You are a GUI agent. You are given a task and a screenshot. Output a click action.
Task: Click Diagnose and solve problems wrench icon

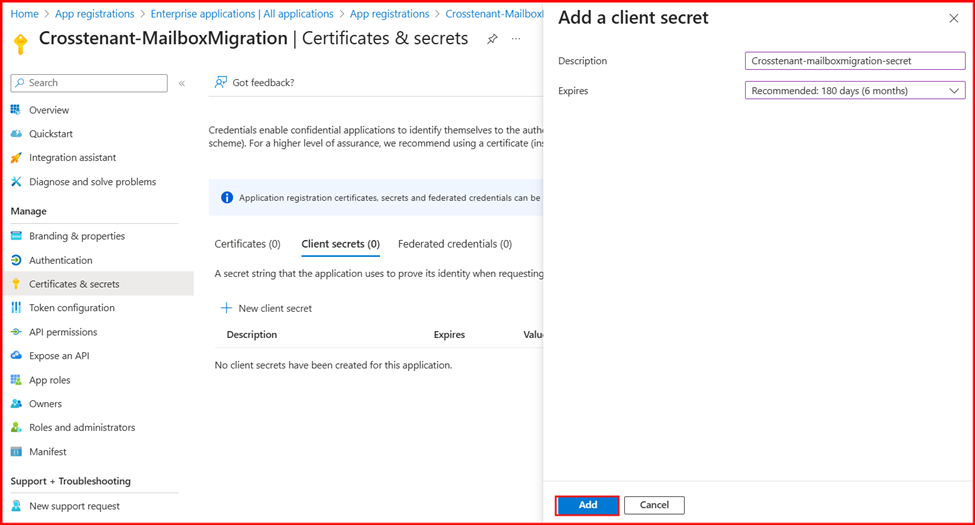click(x=16, y=182)
